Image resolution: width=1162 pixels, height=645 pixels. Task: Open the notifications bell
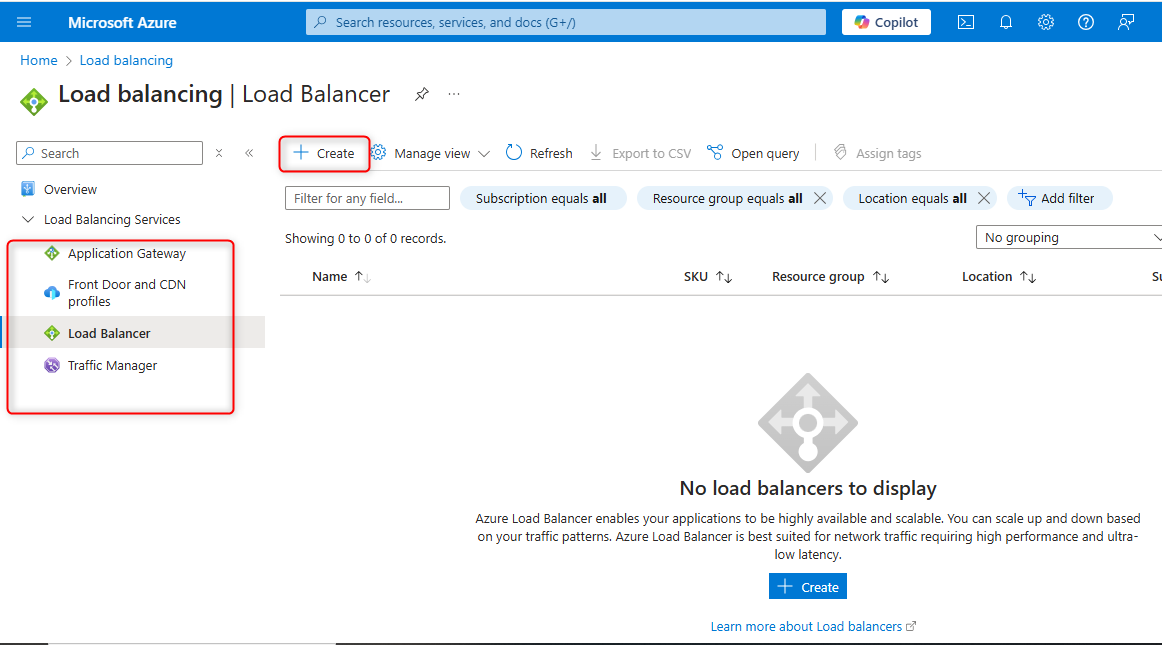1006,22
